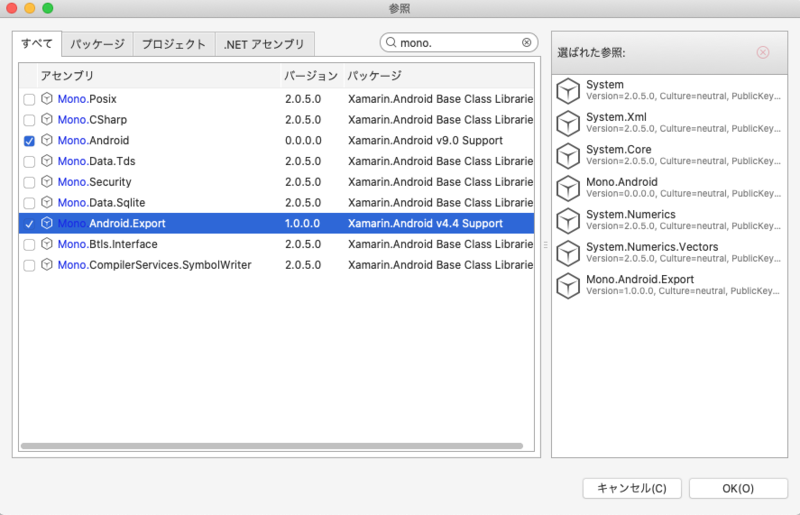Click into the mono. search field
800x515 pixels.
tap(459, 42)
